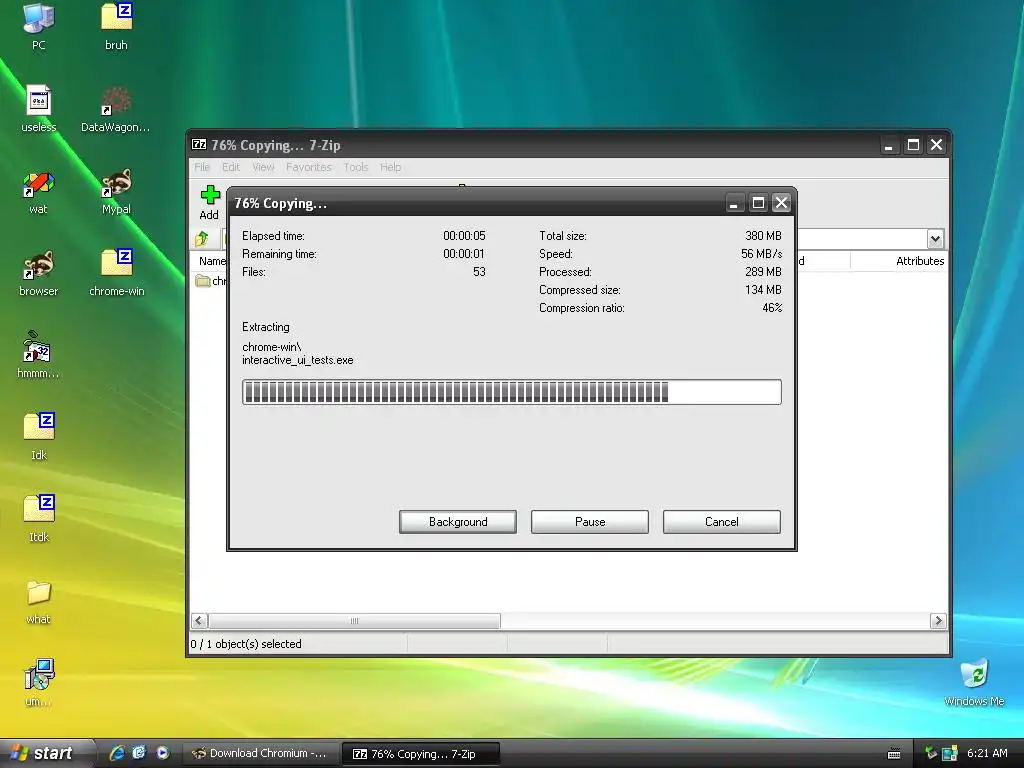Click the green Add button in 7-Zip
Screen dimensions: 1024x768
click(x=209, y=203)
